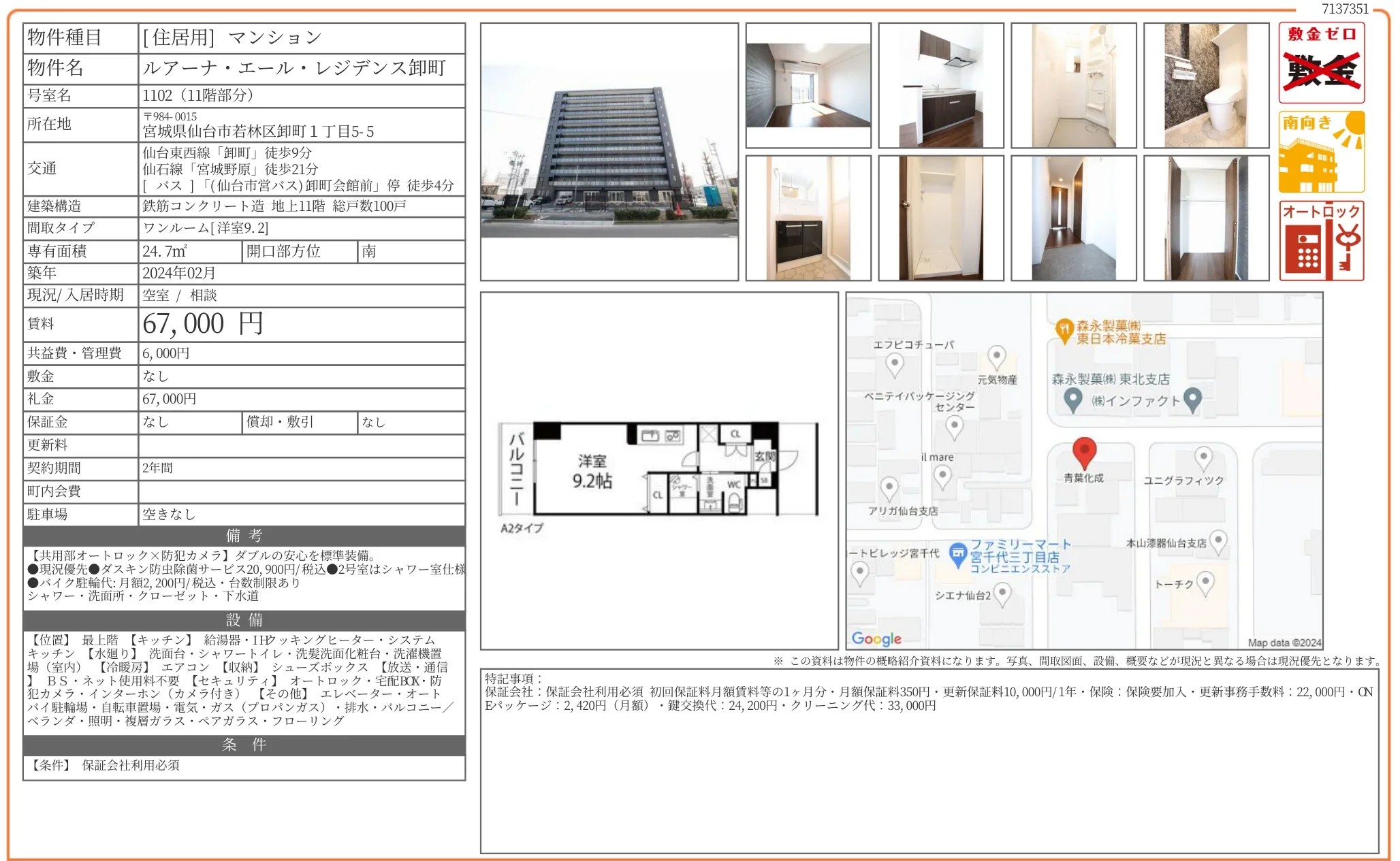Click the il mare map pin
Viewport: 1400px width, 861px height.
(x=942, y=476)
